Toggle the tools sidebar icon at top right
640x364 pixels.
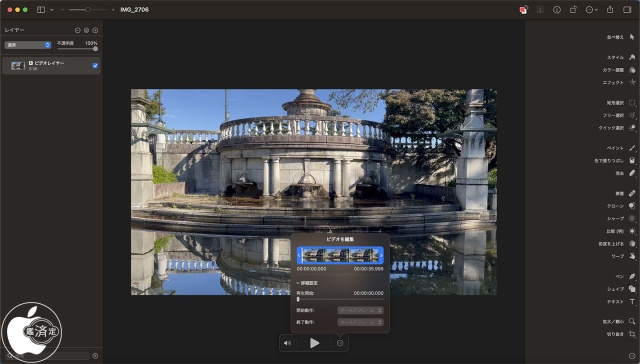pyautogui.click(x=627, y=9)
